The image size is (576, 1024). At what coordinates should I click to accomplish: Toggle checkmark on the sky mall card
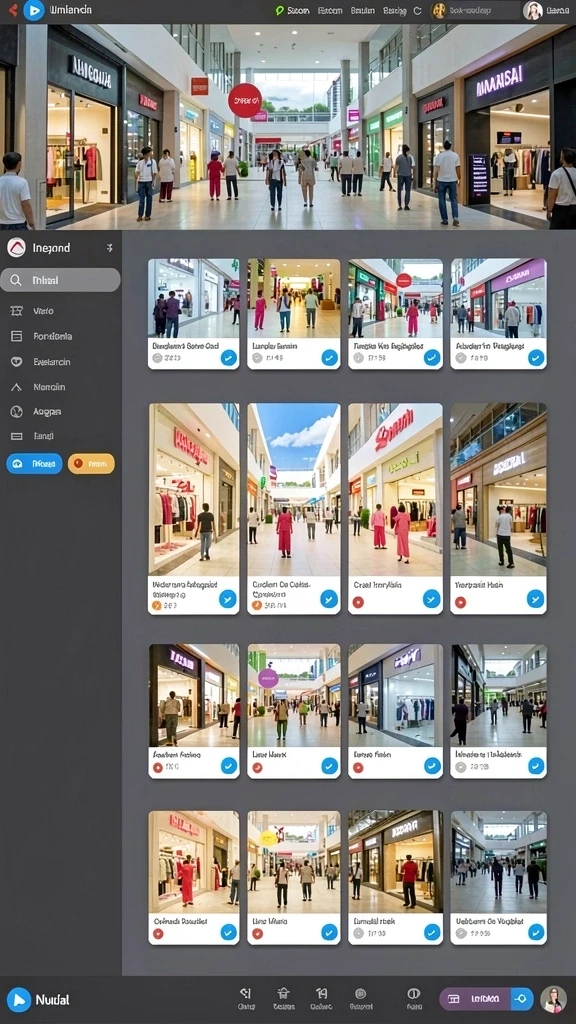pos(329,599)
